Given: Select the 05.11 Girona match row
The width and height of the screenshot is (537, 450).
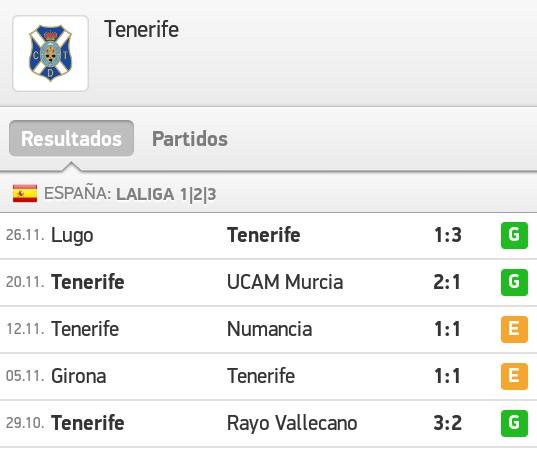Looking at the screenshot, I should [268, 376].
